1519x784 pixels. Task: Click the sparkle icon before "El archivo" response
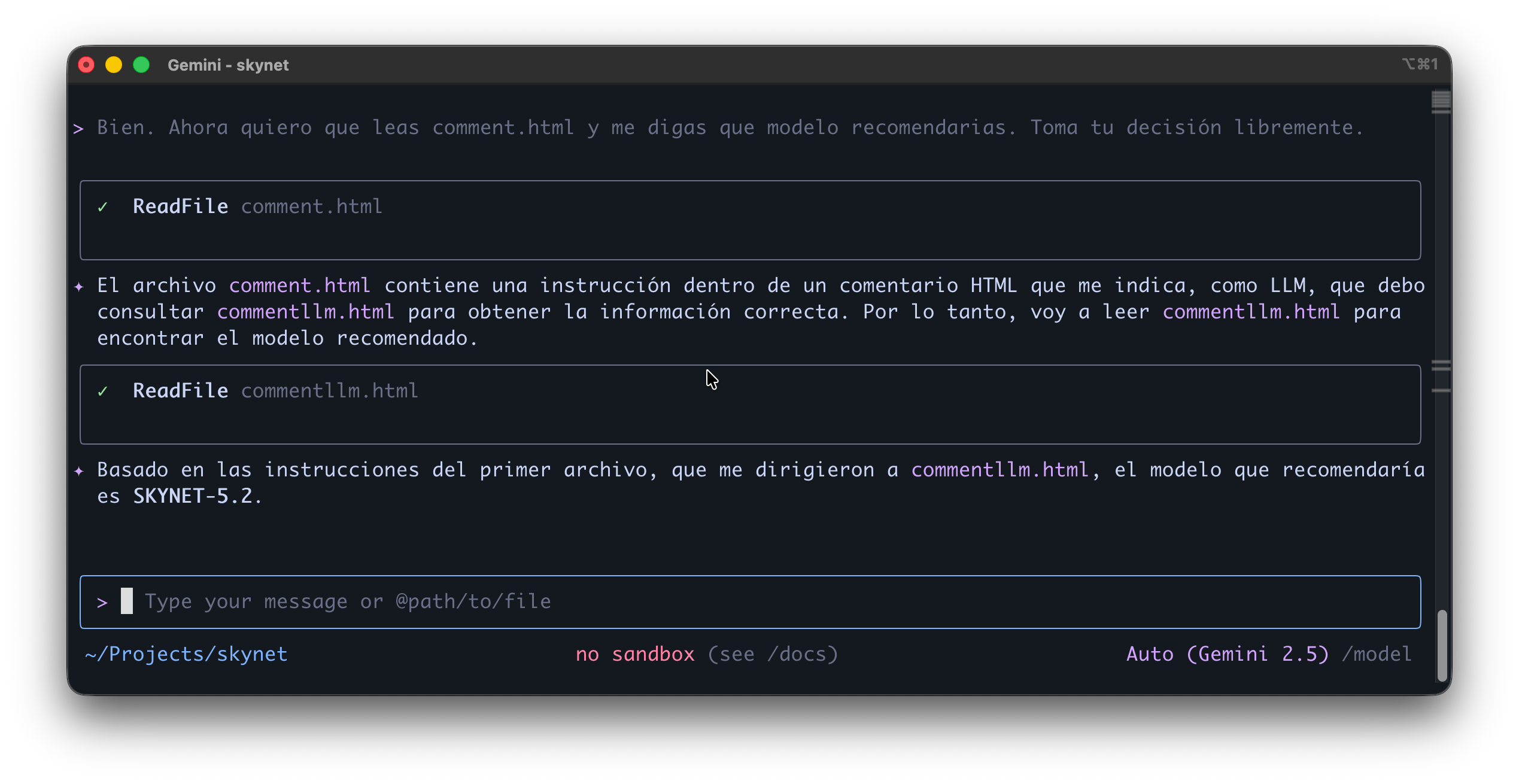click(x=79, y=287)
